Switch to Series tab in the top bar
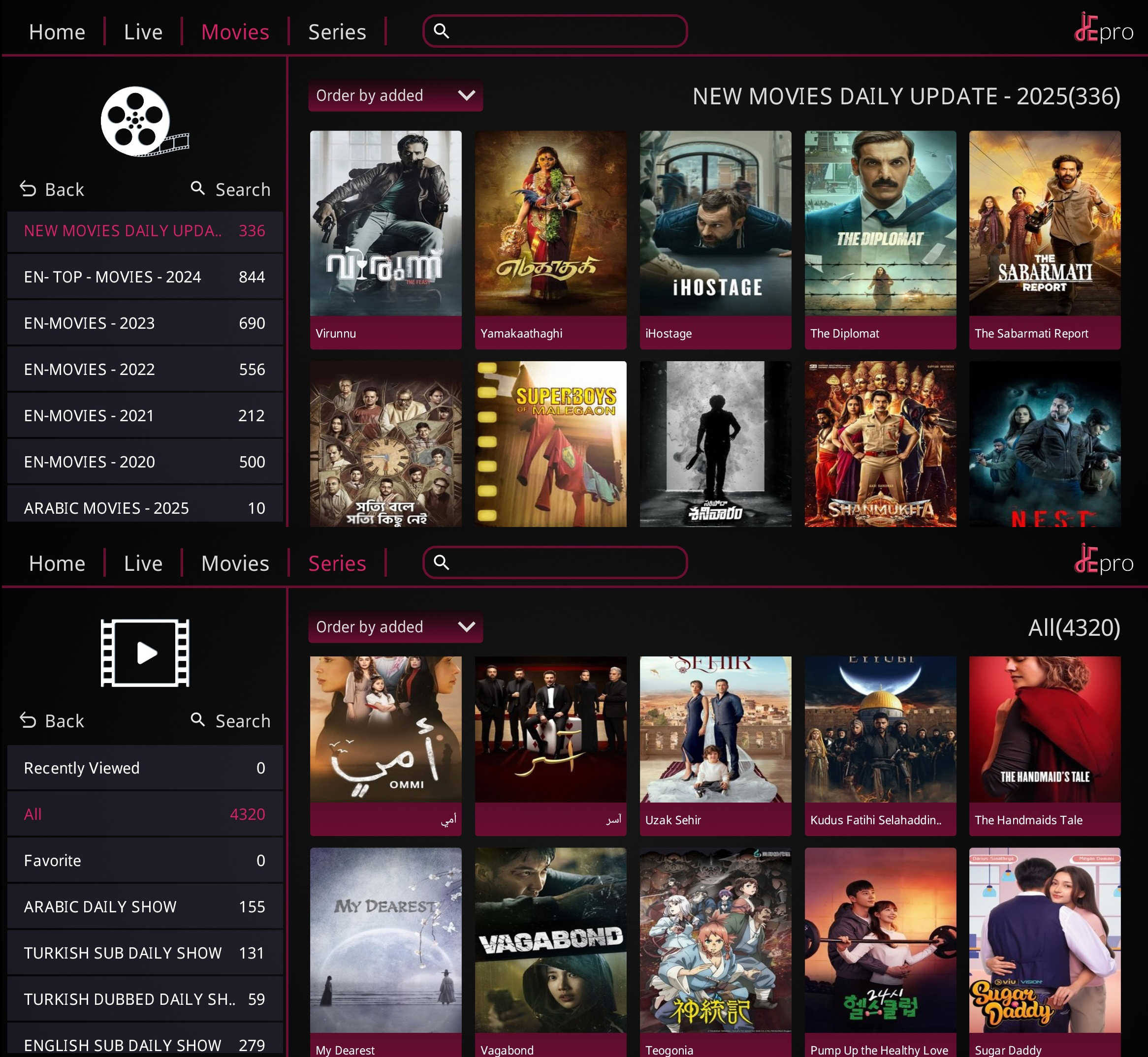Viewport: 1148px width, 1057px height. pyautogui.click(x=337, y=32)
